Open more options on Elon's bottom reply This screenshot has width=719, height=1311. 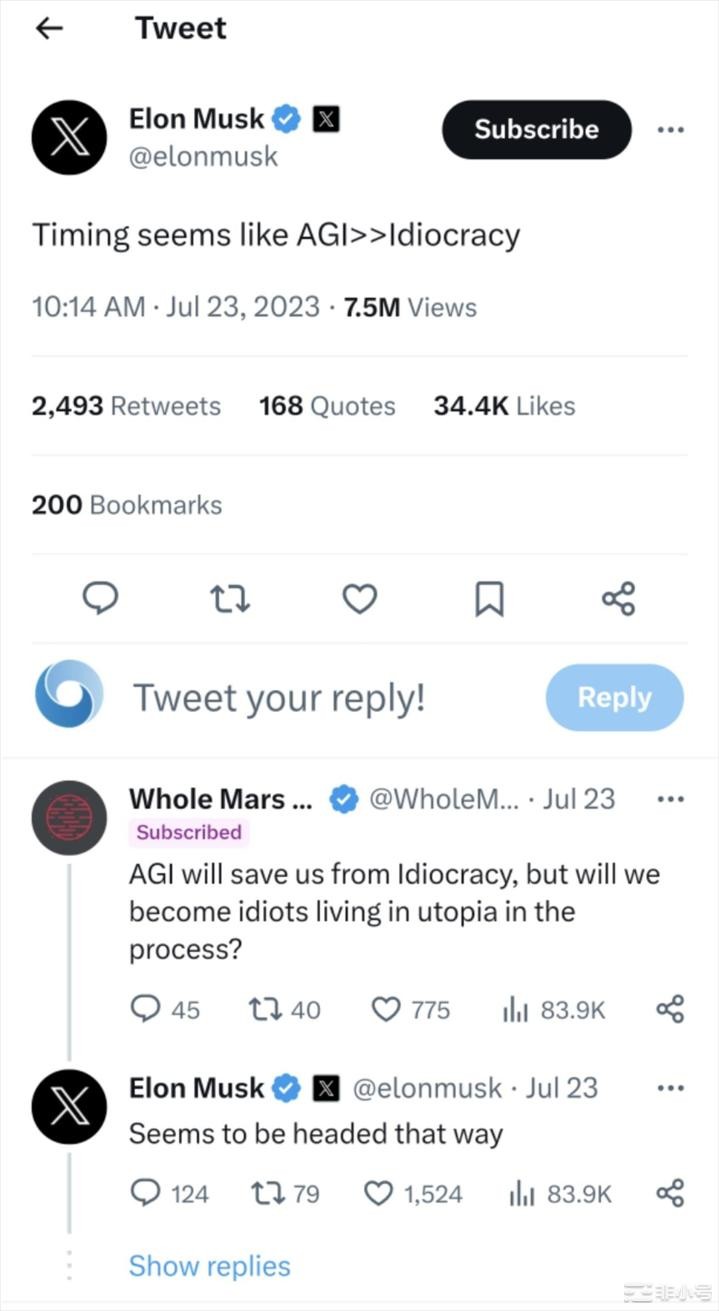670,1088
